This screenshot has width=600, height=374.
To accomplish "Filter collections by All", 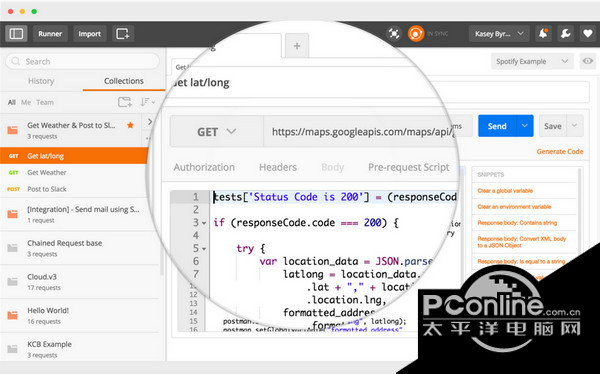I will click(x=12, y=102).
